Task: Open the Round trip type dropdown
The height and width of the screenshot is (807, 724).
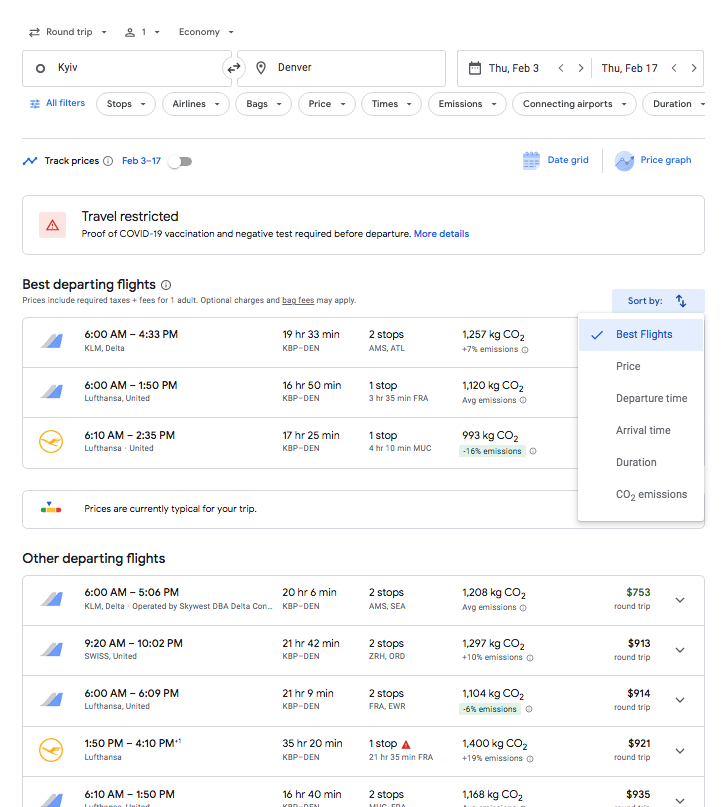Action: [x=67, y=32]
